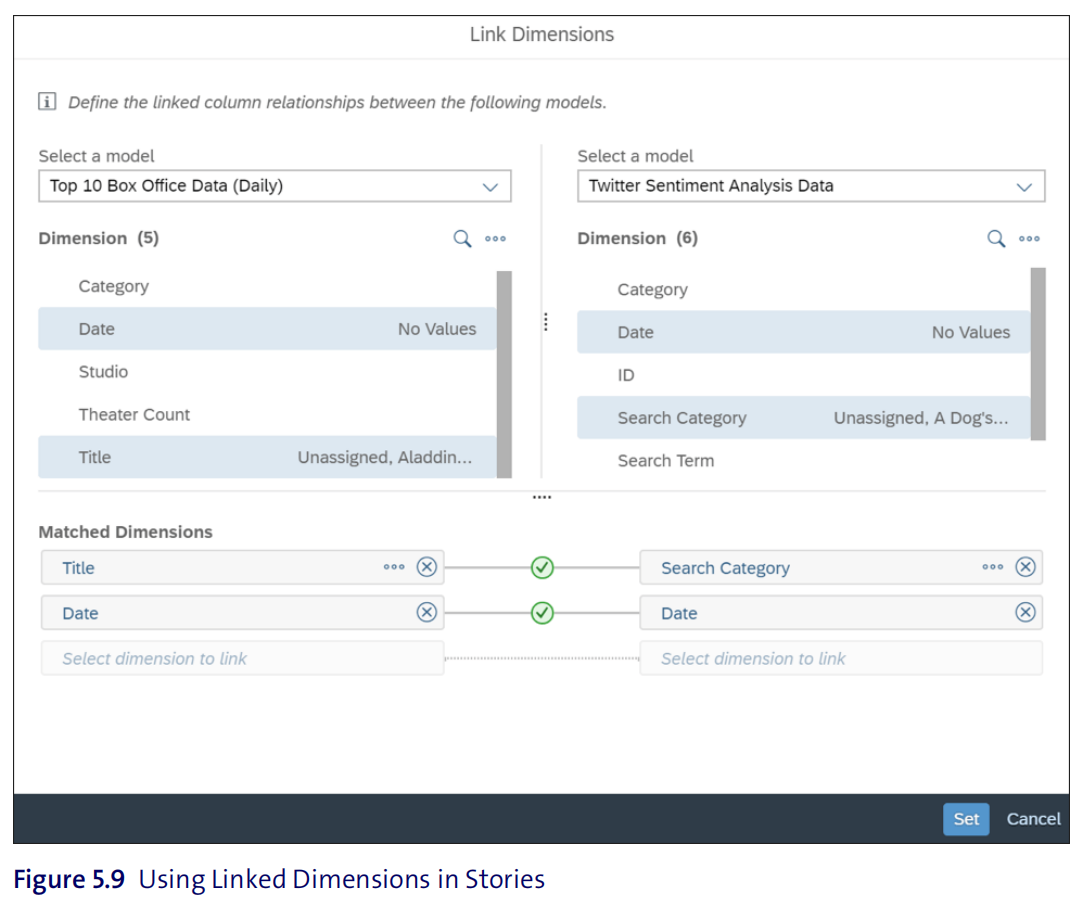Open the Top 10 Box Office model dropdown
This screenshot has width=1085, height=907.
[275, 186]
